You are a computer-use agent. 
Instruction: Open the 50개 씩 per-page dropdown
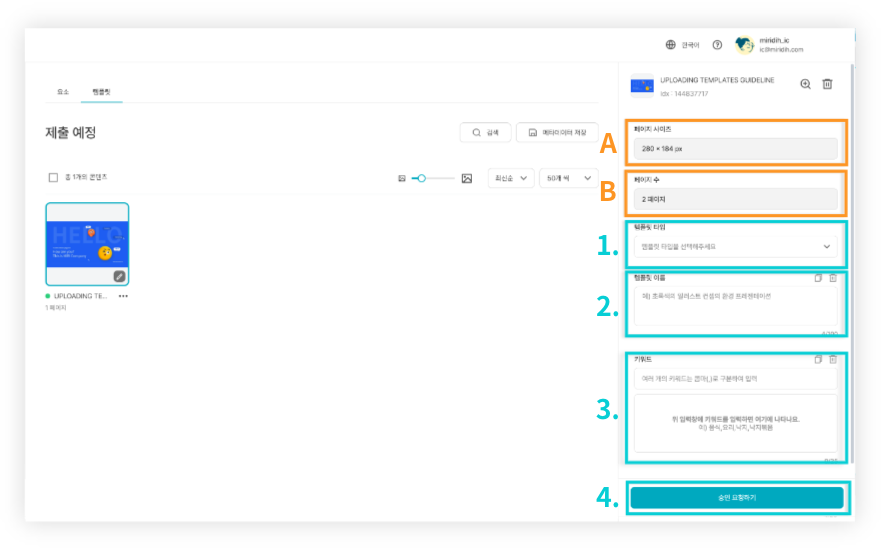click(x=566, y=178)
